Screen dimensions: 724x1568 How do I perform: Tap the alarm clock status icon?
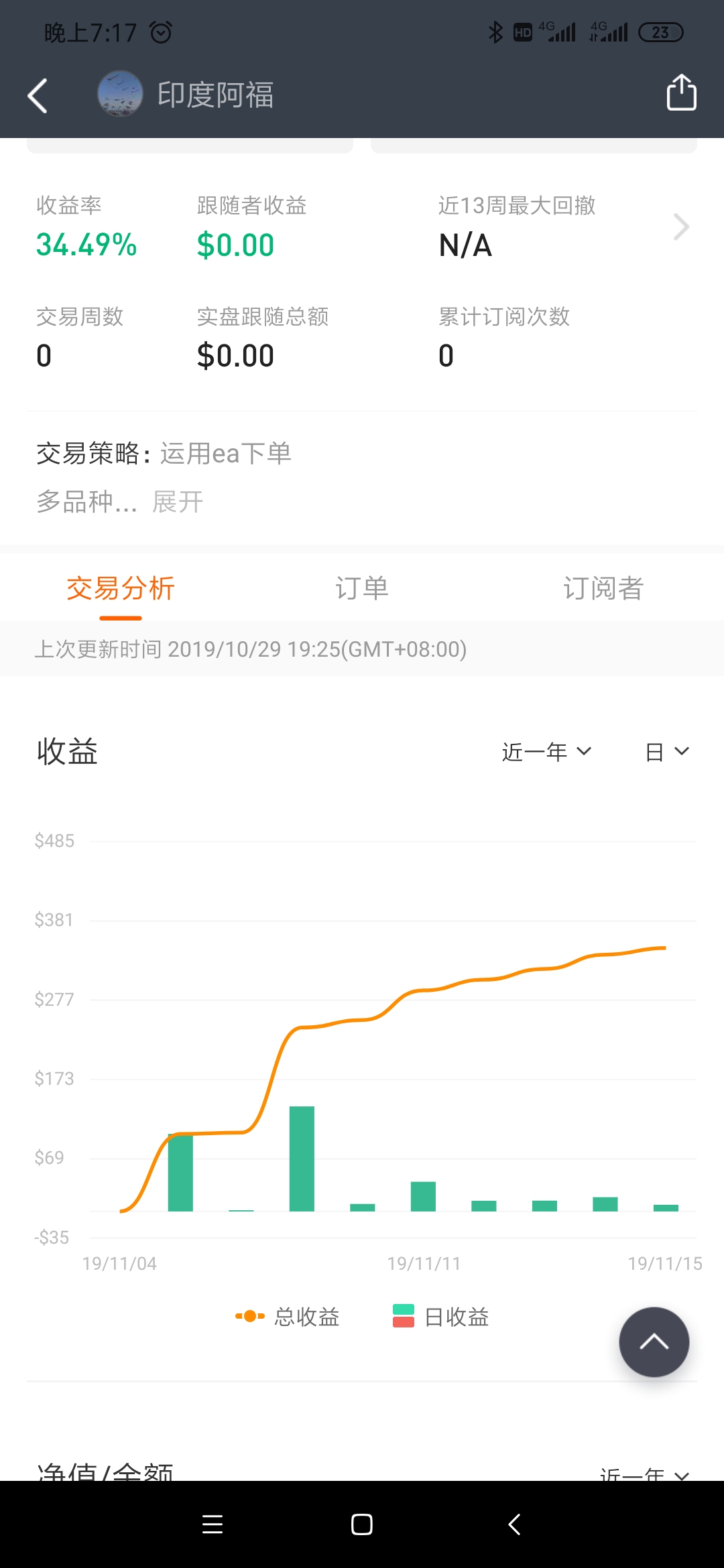(x=161, y=32)
